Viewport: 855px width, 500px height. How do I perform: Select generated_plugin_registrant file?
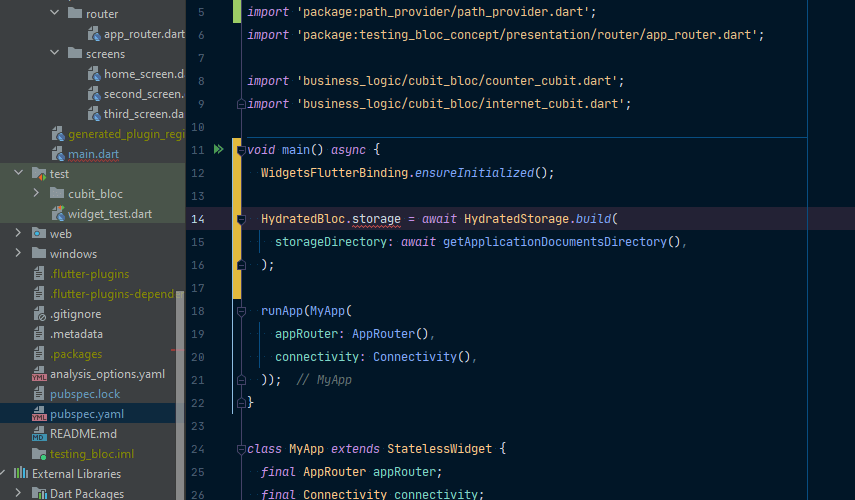click(127, 134)
